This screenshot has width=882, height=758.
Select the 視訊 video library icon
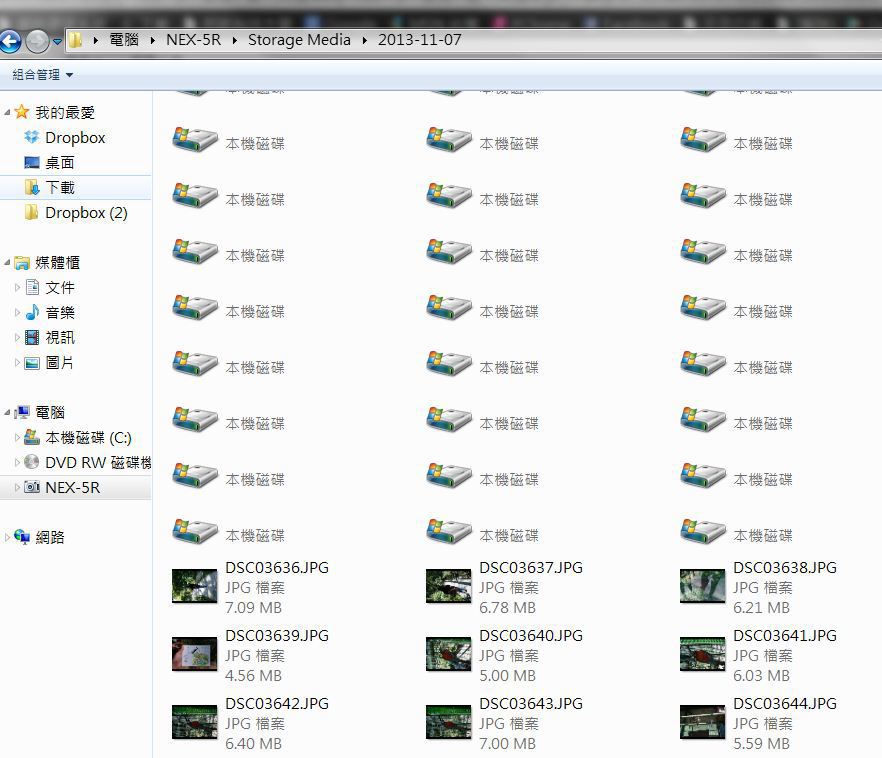(x=32, y=338)
